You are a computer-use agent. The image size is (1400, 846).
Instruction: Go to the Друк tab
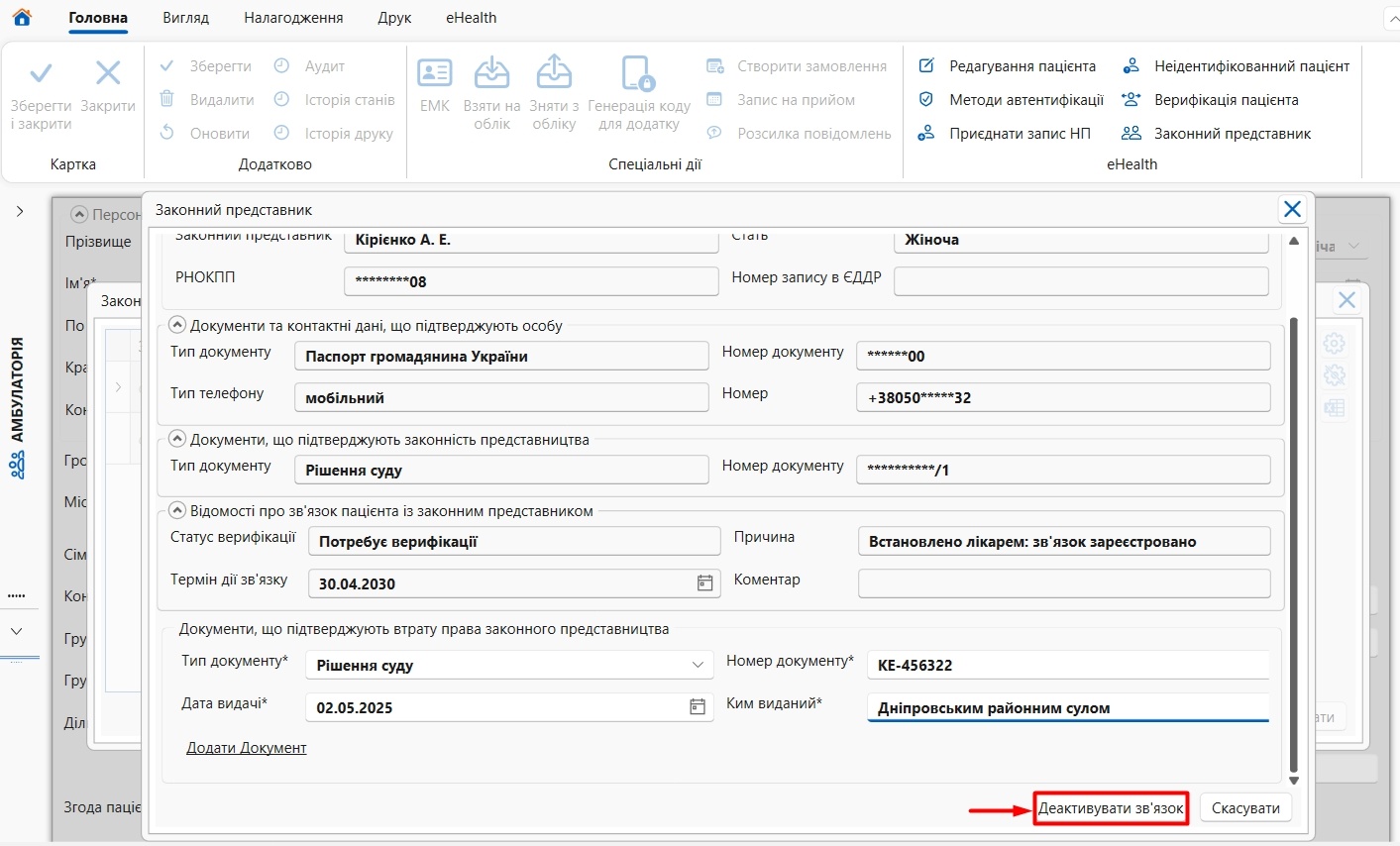[394, 18]
